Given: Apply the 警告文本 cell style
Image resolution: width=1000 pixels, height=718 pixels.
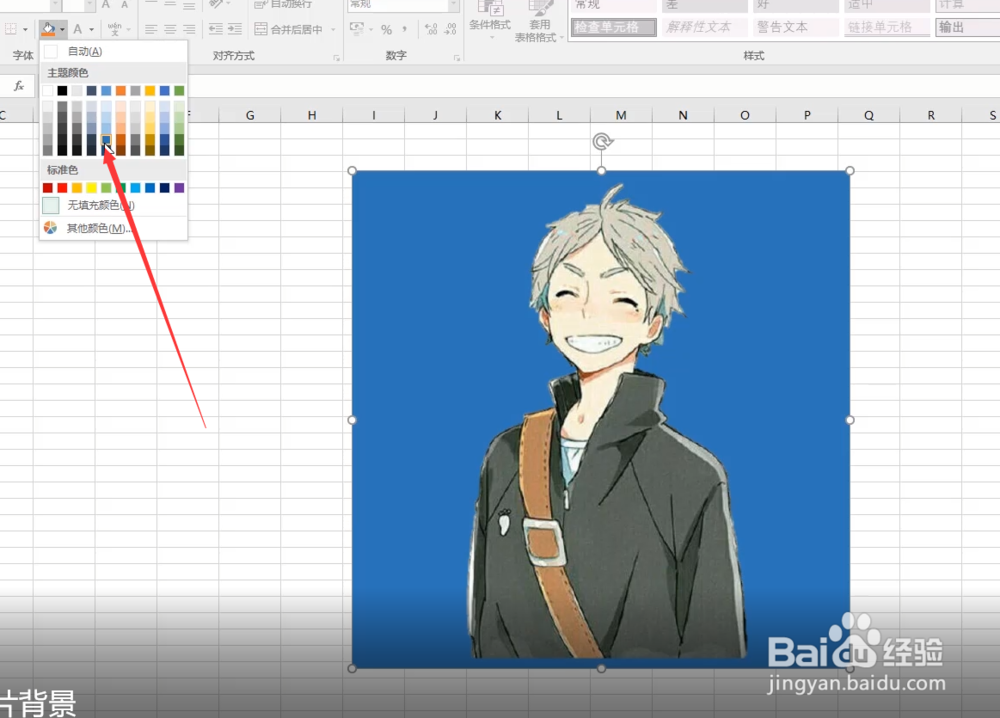Looking at the screenshot, I should (796, 27).
